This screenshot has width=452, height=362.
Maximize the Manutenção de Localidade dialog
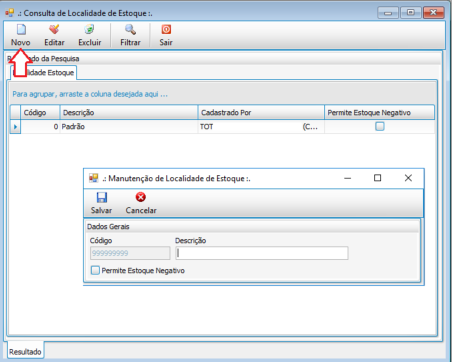click(x=377, y=178)
